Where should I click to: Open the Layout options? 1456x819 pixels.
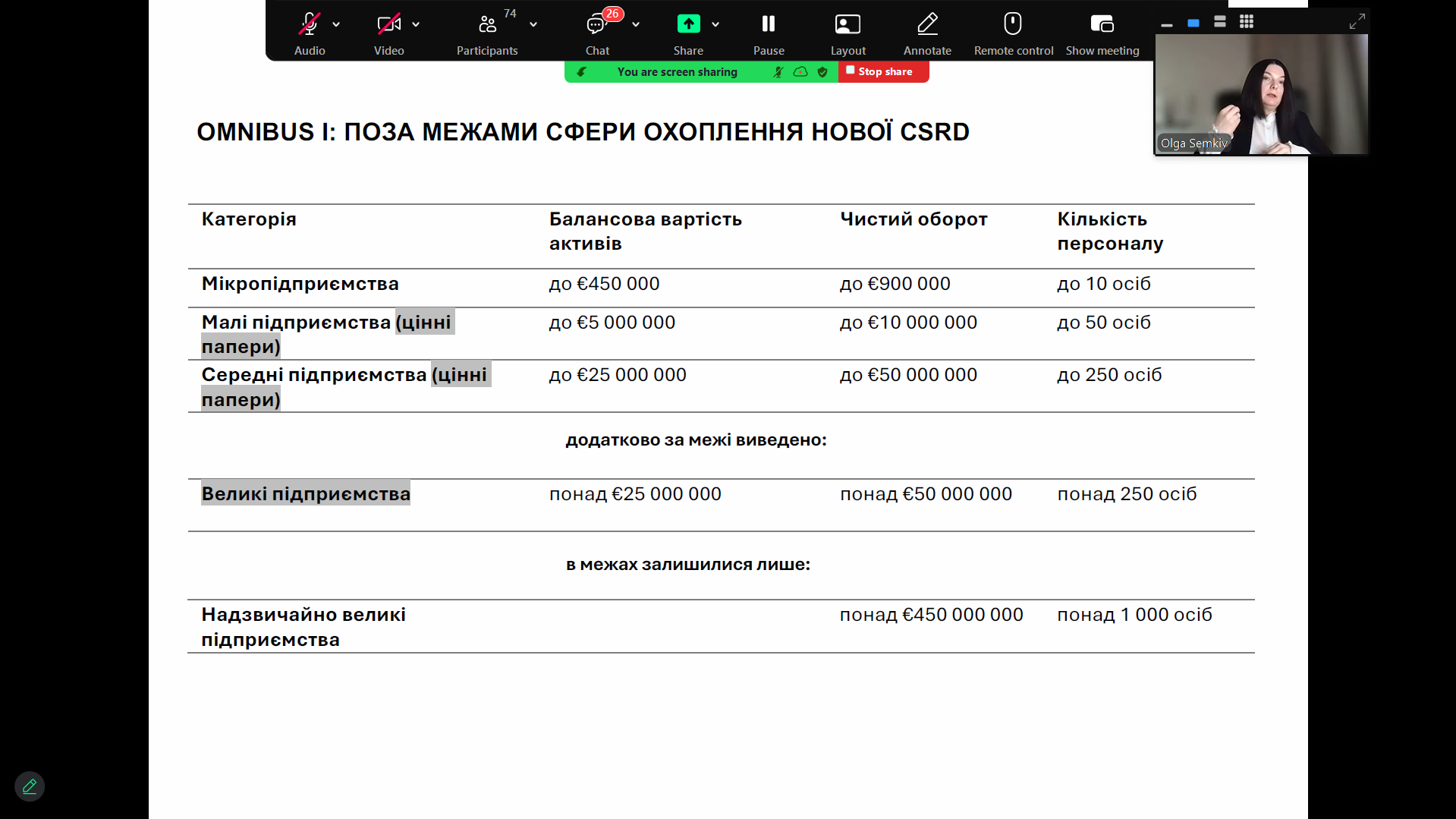coord(847,25)
